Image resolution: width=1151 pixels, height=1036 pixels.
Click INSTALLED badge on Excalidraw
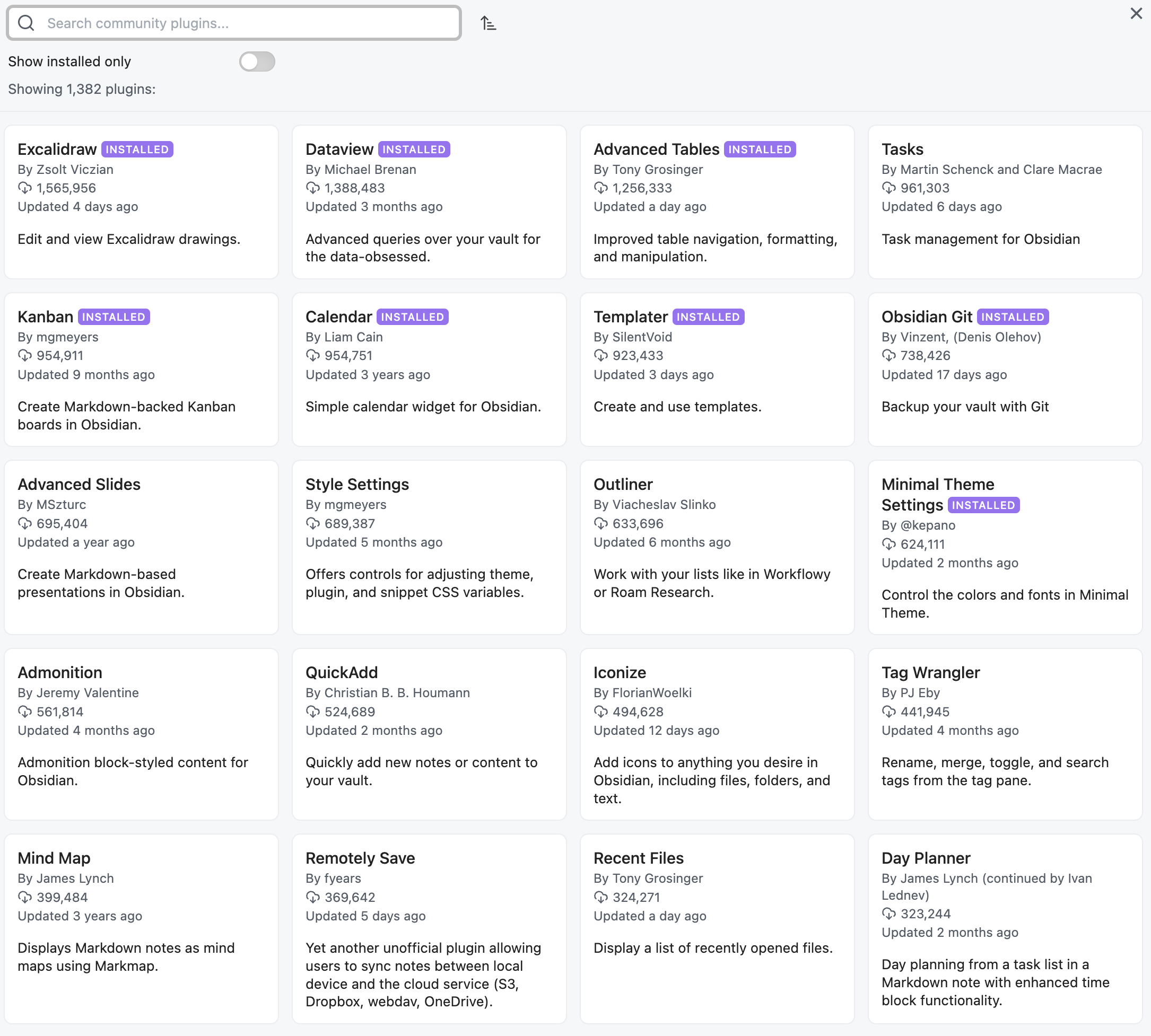click(137, 150)
